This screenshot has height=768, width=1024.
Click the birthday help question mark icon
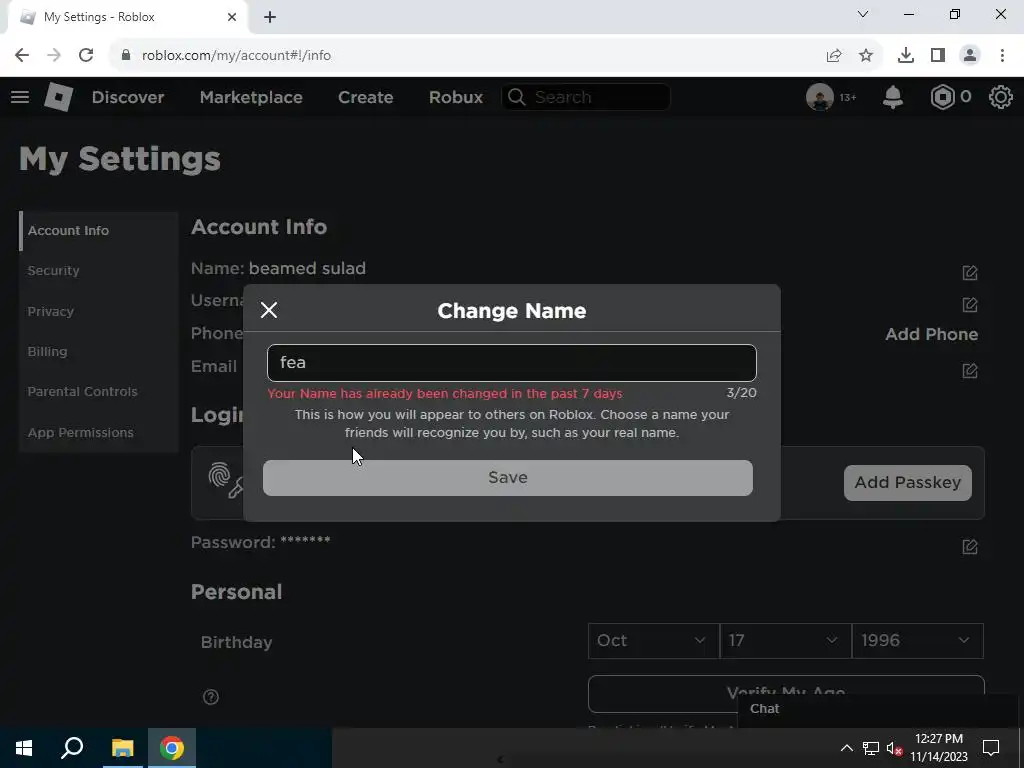pos(211,697)
